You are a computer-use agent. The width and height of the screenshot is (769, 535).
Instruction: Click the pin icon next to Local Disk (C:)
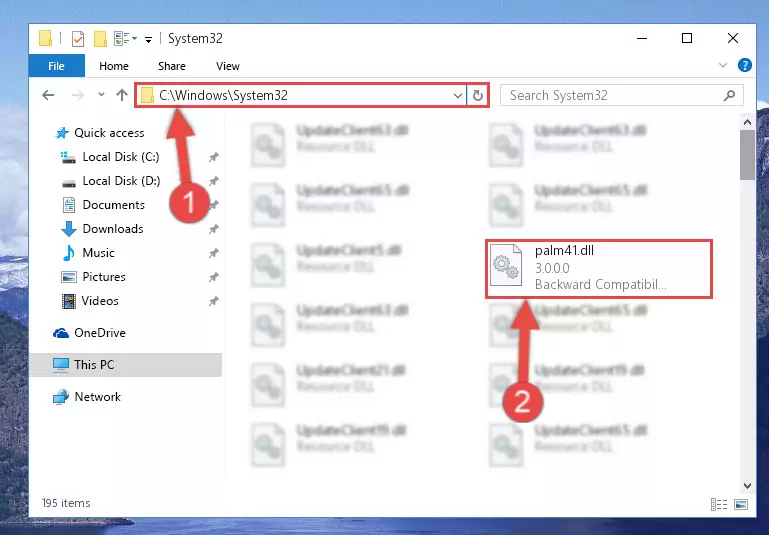[213, 157]
